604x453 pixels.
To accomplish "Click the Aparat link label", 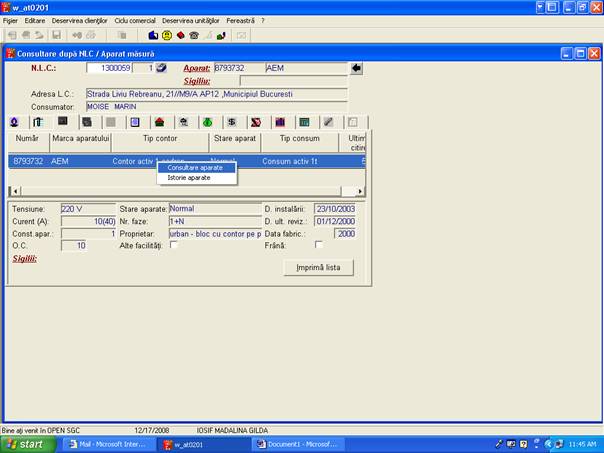I will click(x=197, y=68).
